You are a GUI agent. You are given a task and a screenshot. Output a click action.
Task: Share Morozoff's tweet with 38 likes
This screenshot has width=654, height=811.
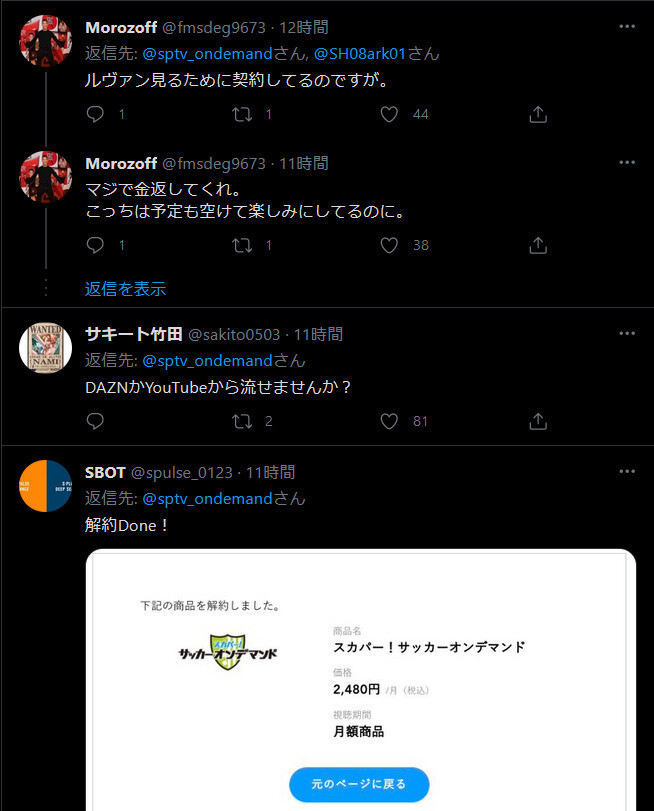[x=538, y=245]
